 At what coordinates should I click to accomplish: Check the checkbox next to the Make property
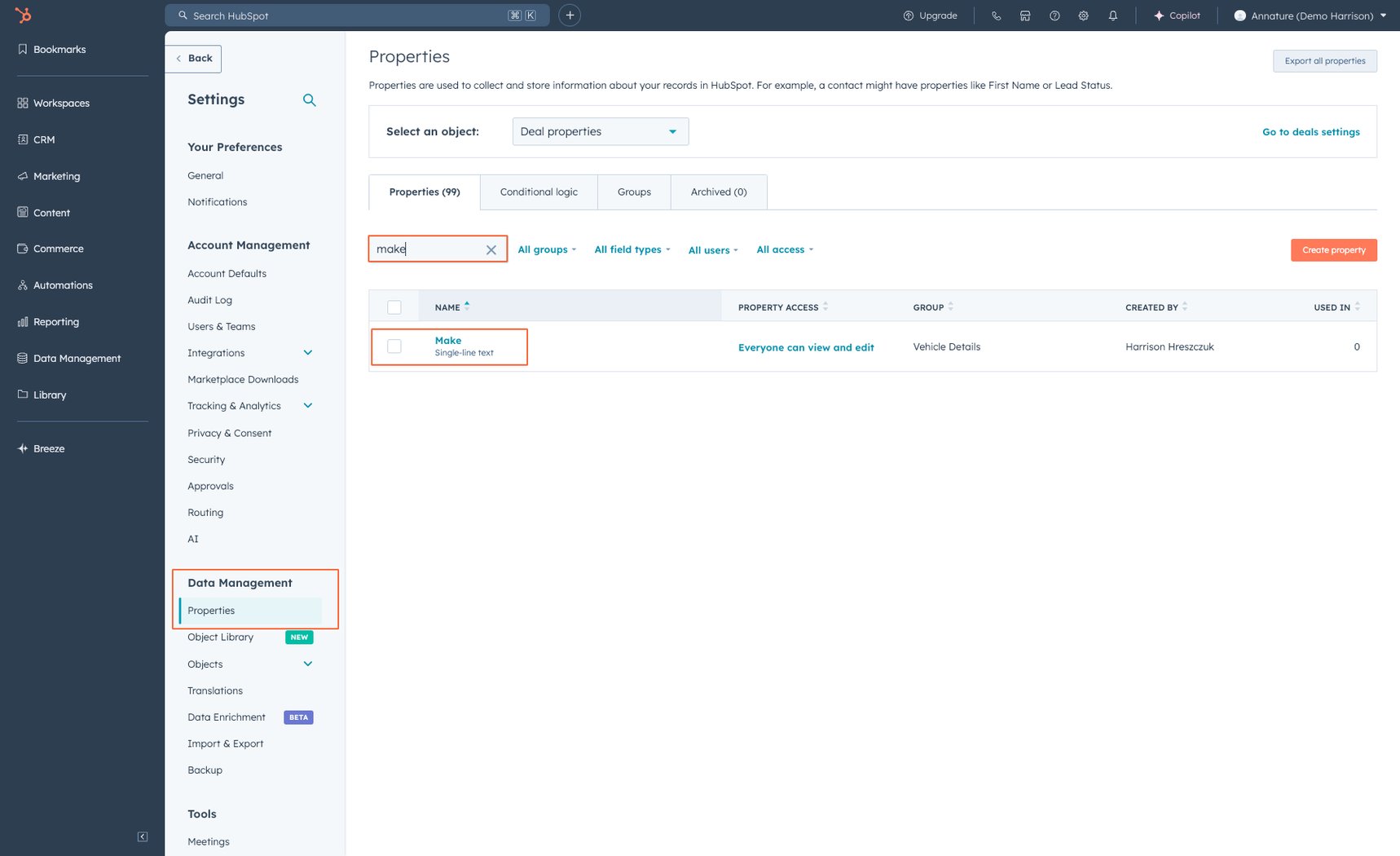coord(394,346)
